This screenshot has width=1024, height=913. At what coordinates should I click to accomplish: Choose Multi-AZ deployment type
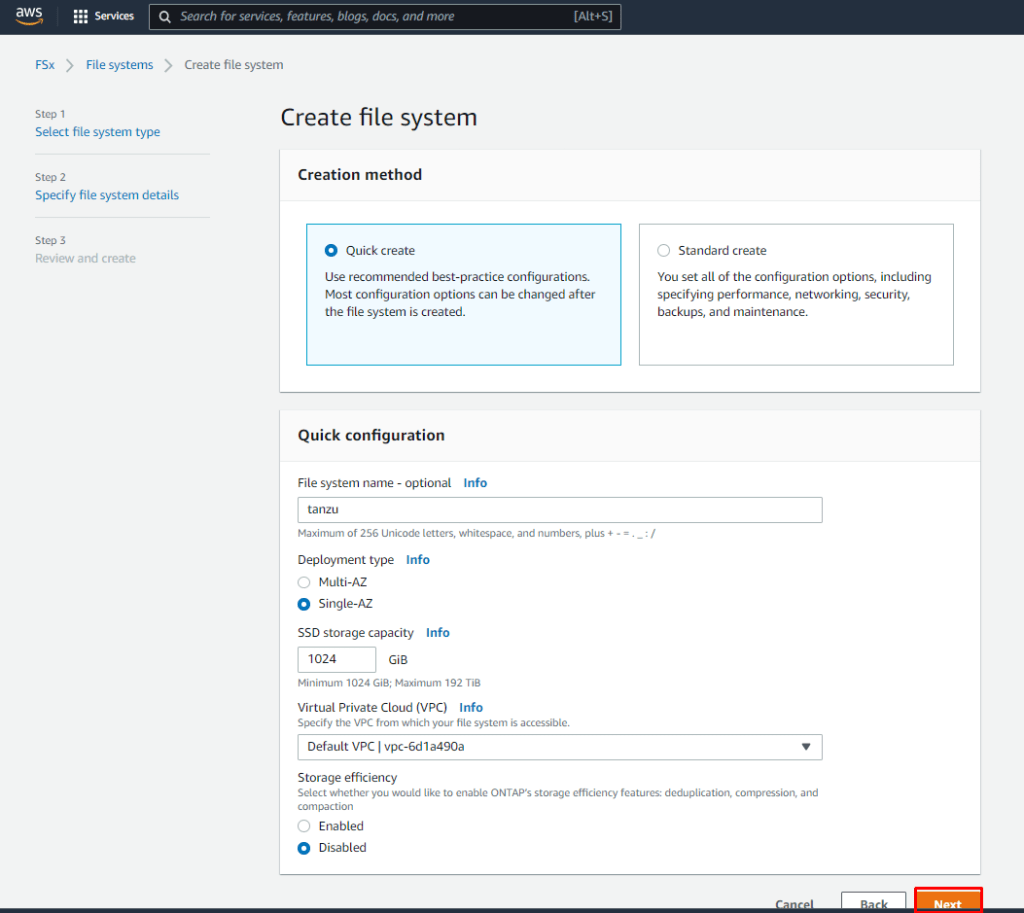[304, 582]
